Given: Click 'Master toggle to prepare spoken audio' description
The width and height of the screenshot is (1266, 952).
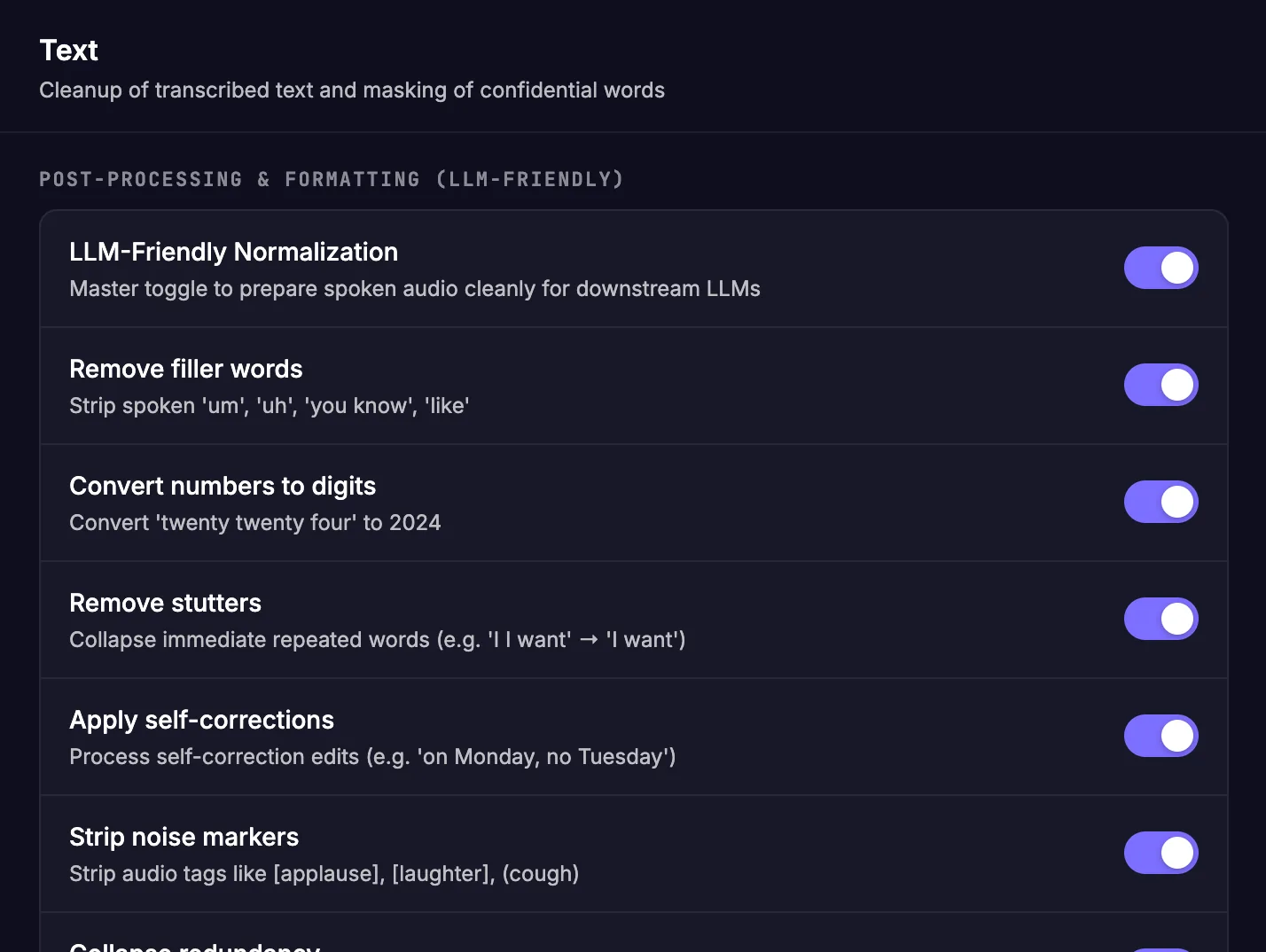Looking at the screenshot, I should 415,289.
